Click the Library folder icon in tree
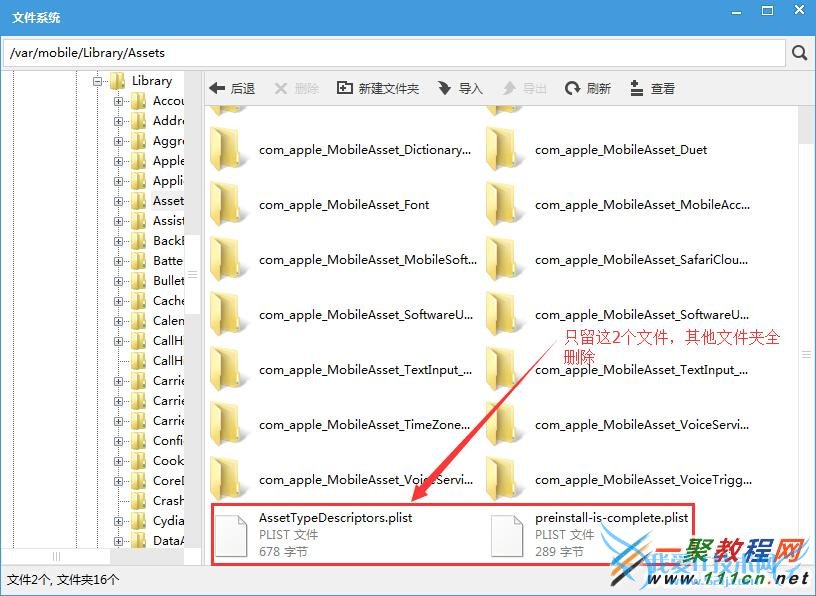Viewport: 816px width, 596px height. (x=118, y=81)
